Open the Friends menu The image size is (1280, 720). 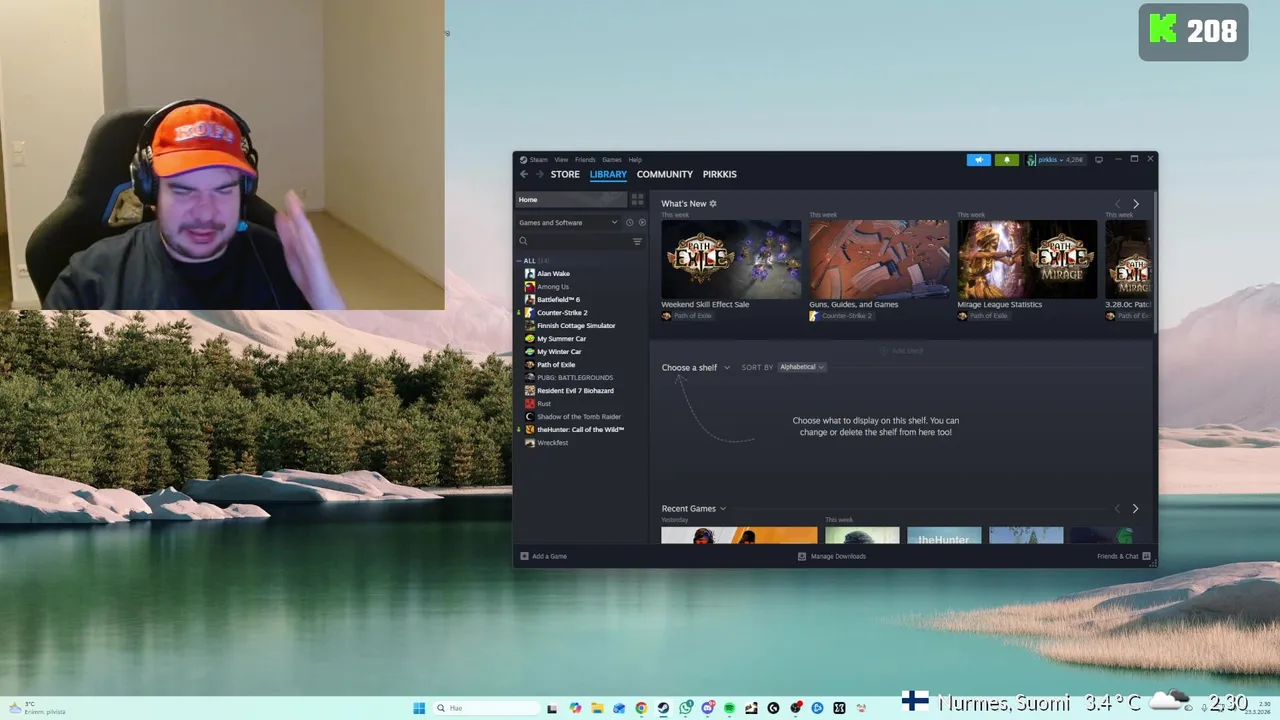585,160
